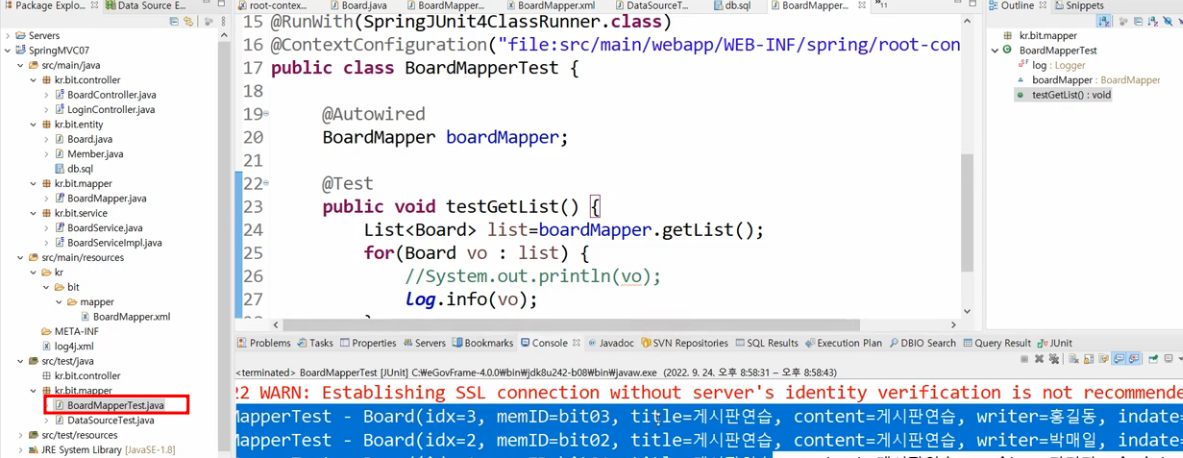Open the Bookmarks tab

(x=483, y=343)
